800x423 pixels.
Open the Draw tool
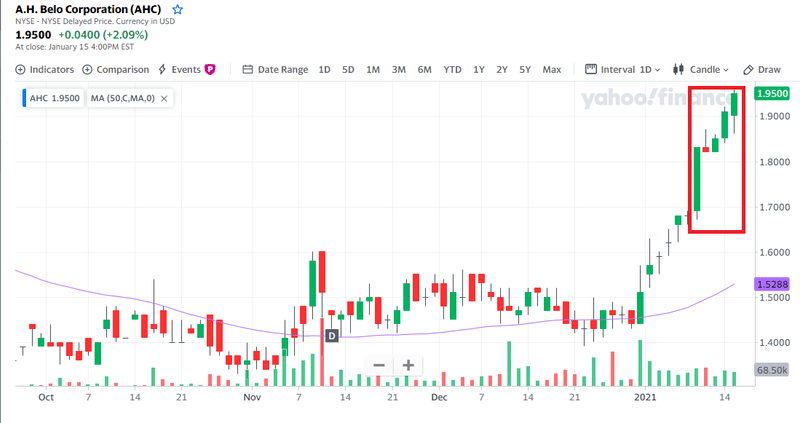tap(762, 69)
